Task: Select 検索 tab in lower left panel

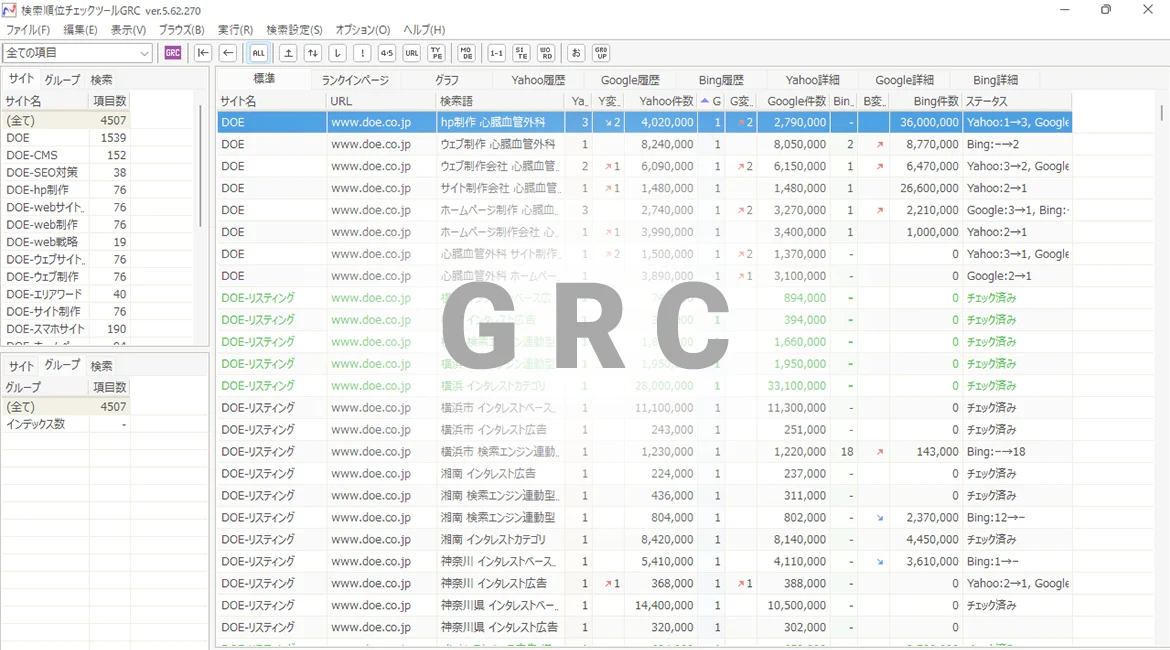Action: pyautogui.click(x=101, y=366)
